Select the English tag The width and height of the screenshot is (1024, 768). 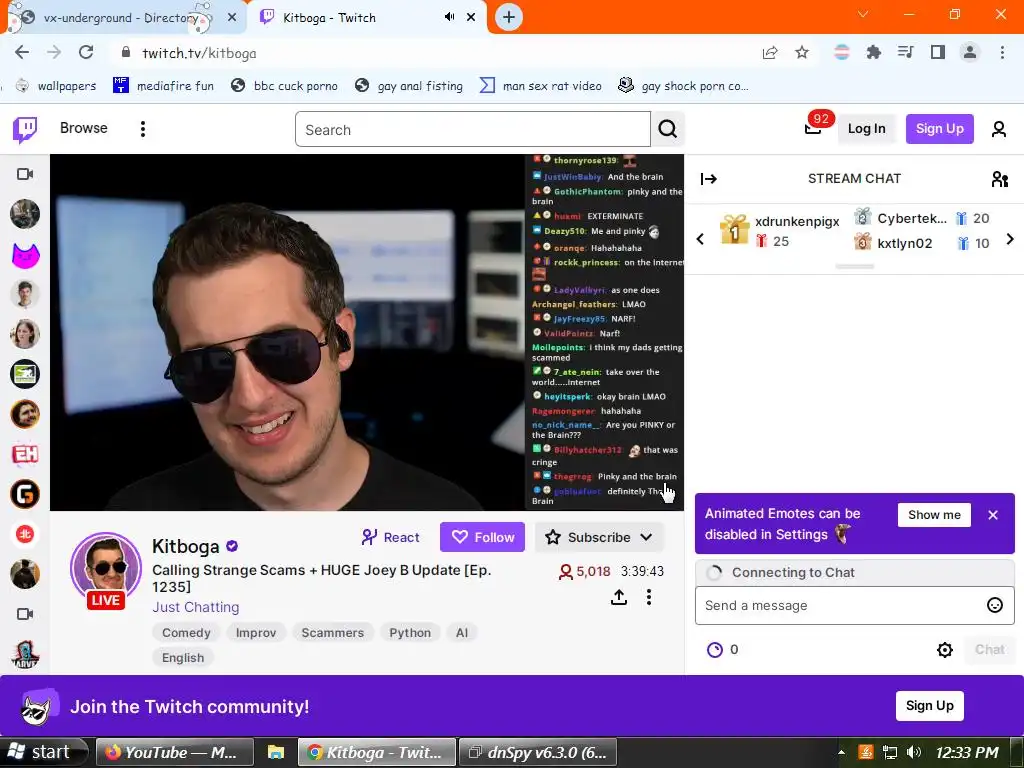pos(183,658)
